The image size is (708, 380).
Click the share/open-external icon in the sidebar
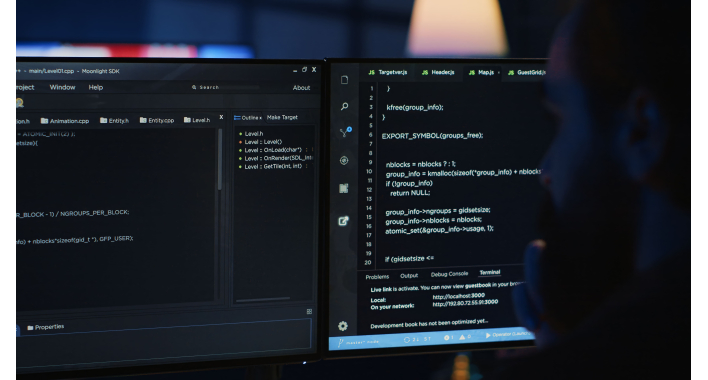344,221
